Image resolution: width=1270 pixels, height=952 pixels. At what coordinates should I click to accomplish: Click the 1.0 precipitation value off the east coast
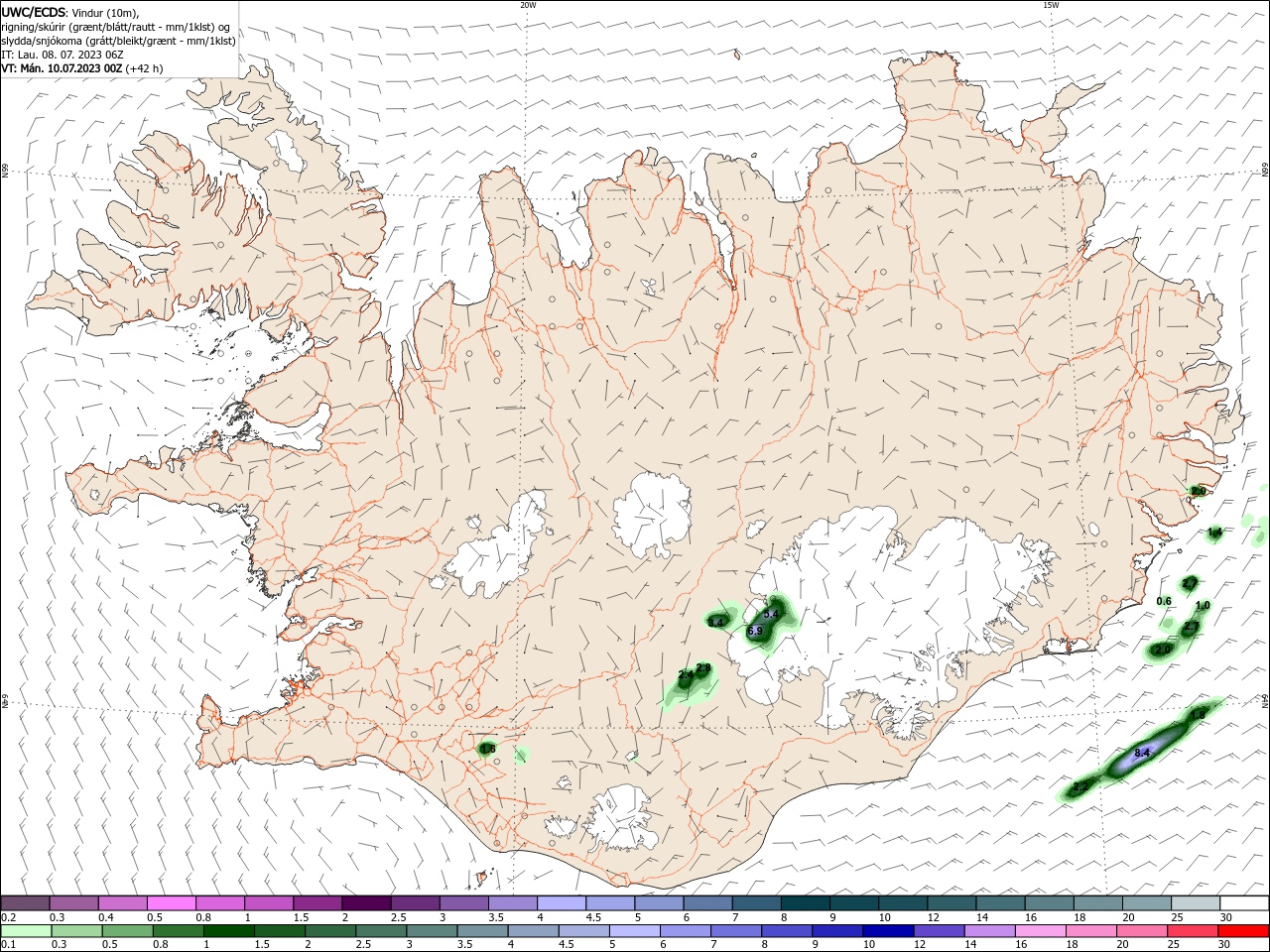coord(1203,606)
